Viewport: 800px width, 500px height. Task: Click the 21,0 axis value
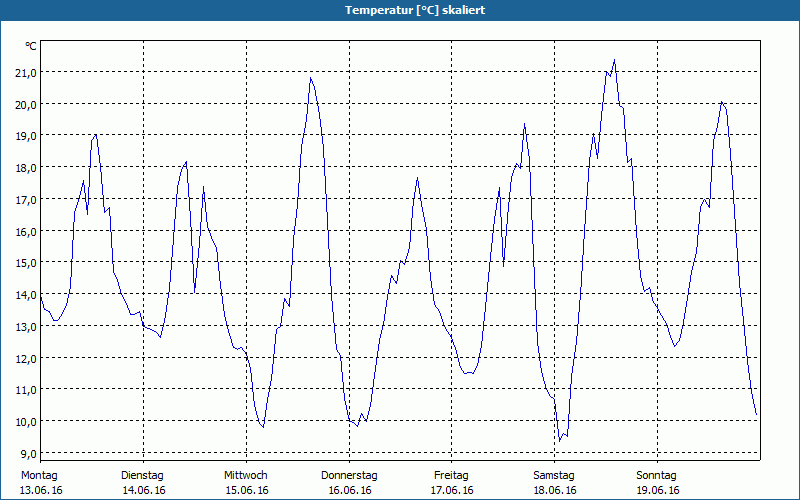point(26,73)
